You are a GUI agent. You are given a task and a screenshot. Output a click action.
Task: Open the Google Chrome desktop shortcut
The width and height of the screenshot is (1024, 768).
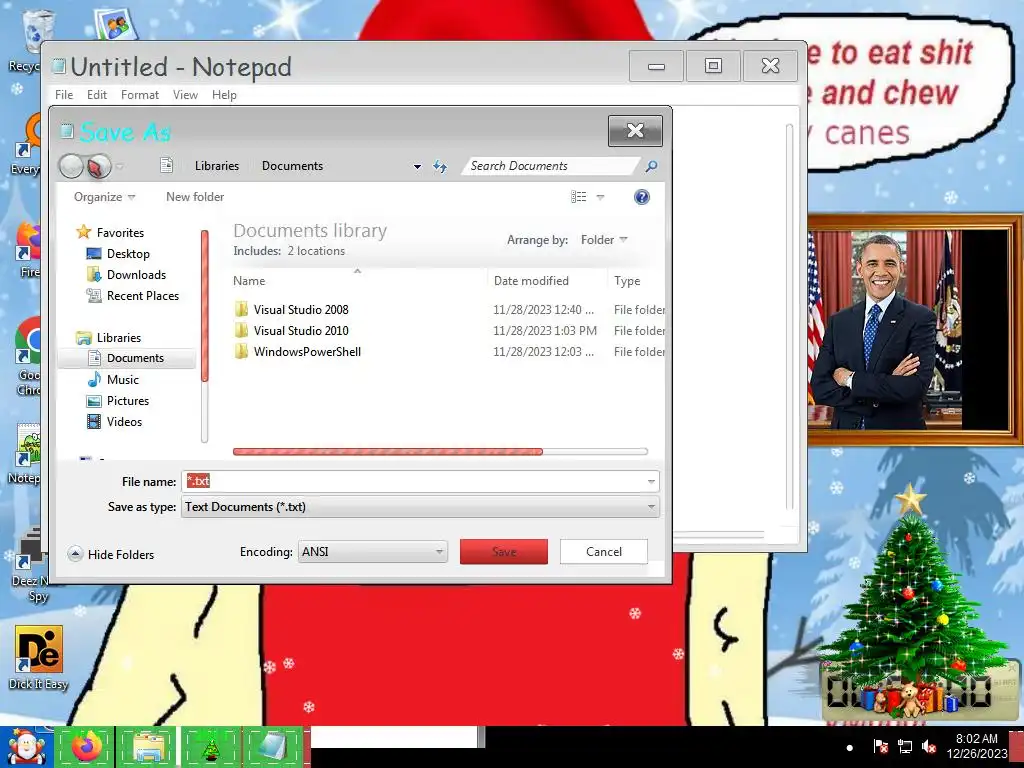pos(28,356)
